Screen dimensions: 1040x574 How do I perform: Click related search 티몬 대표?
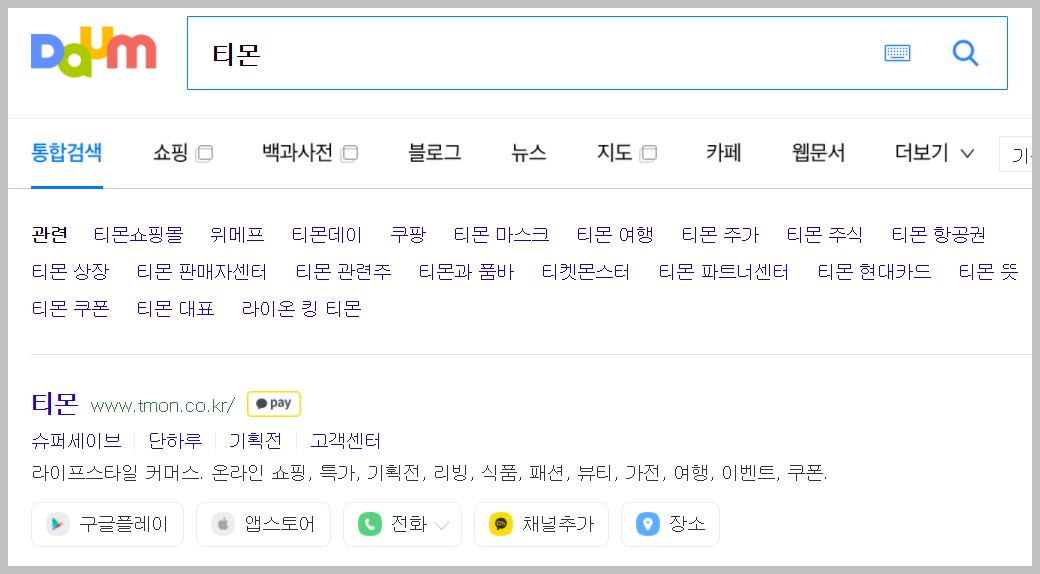point(175,309)
